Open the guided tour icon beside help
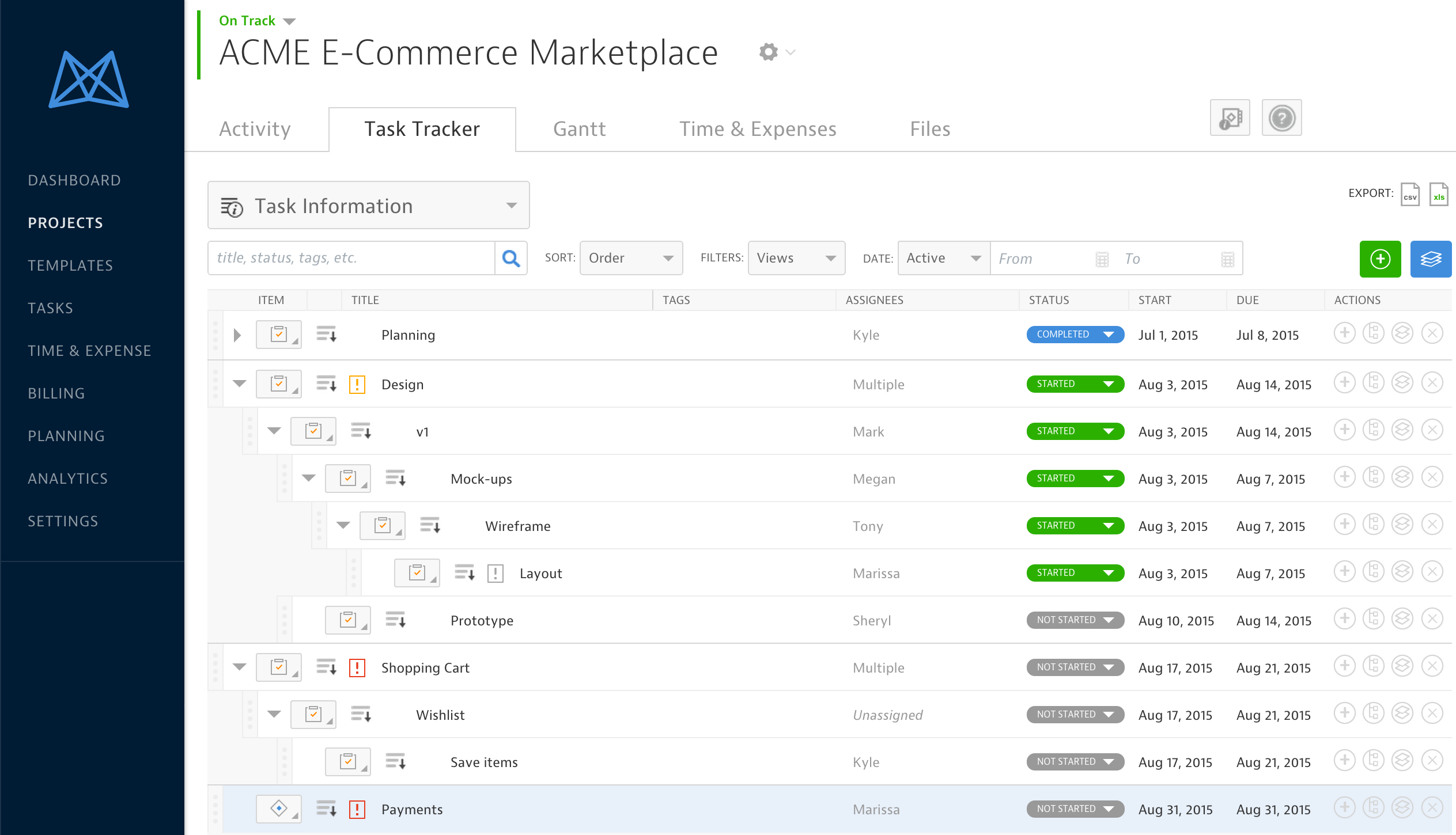This screenshot has height=835, width=1456. [x=1230, y=118]
